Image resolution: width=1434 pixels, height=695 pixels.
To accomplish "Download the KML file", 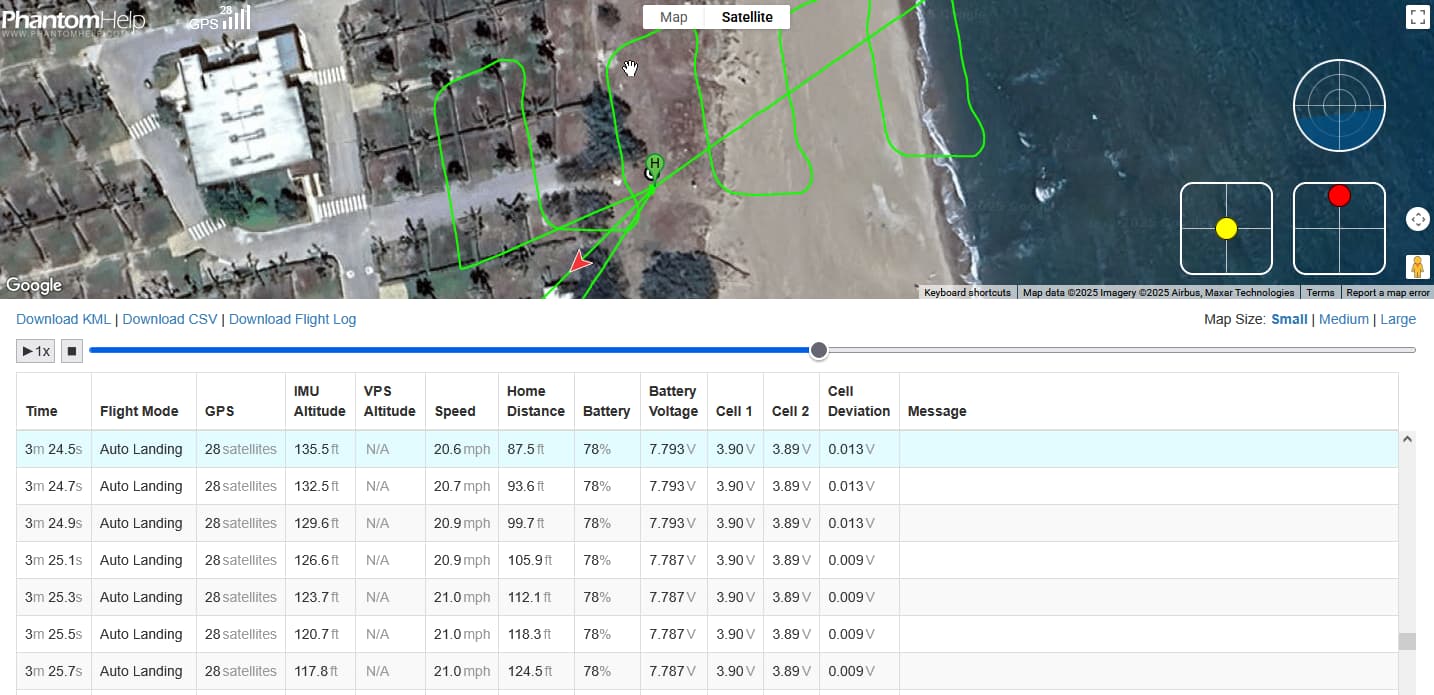I will (63, 319).
